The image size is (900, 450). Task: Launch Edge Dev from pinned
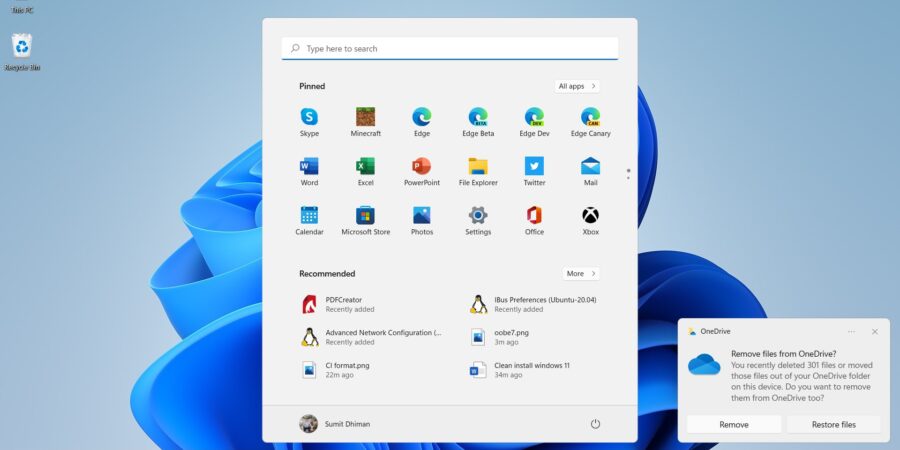coord(534,122)
